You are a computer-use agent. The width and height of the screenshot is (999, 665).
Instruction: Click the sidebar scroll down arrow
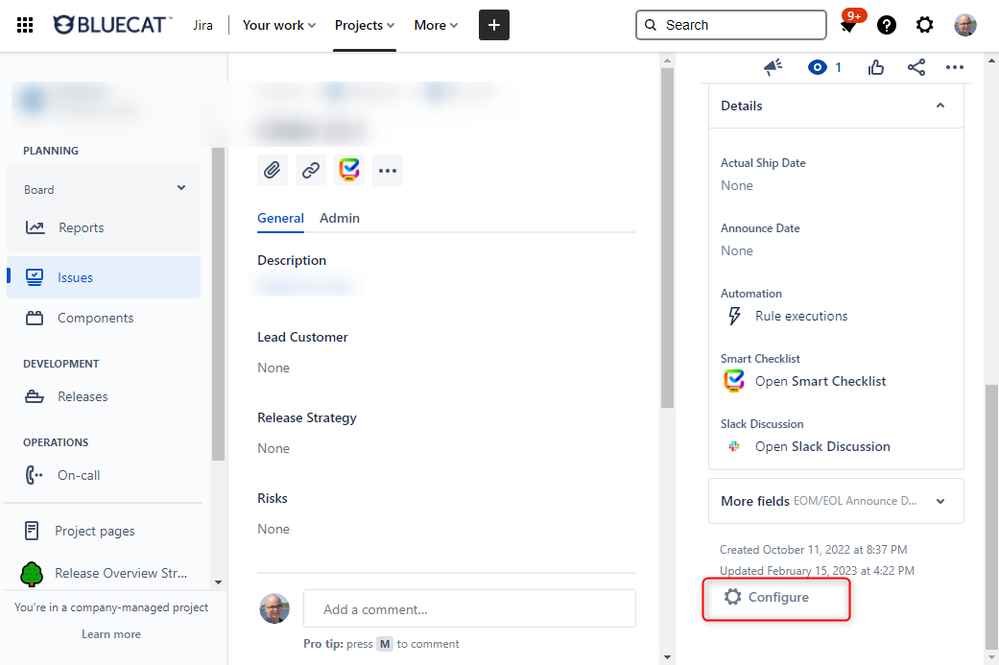point(218,582)
